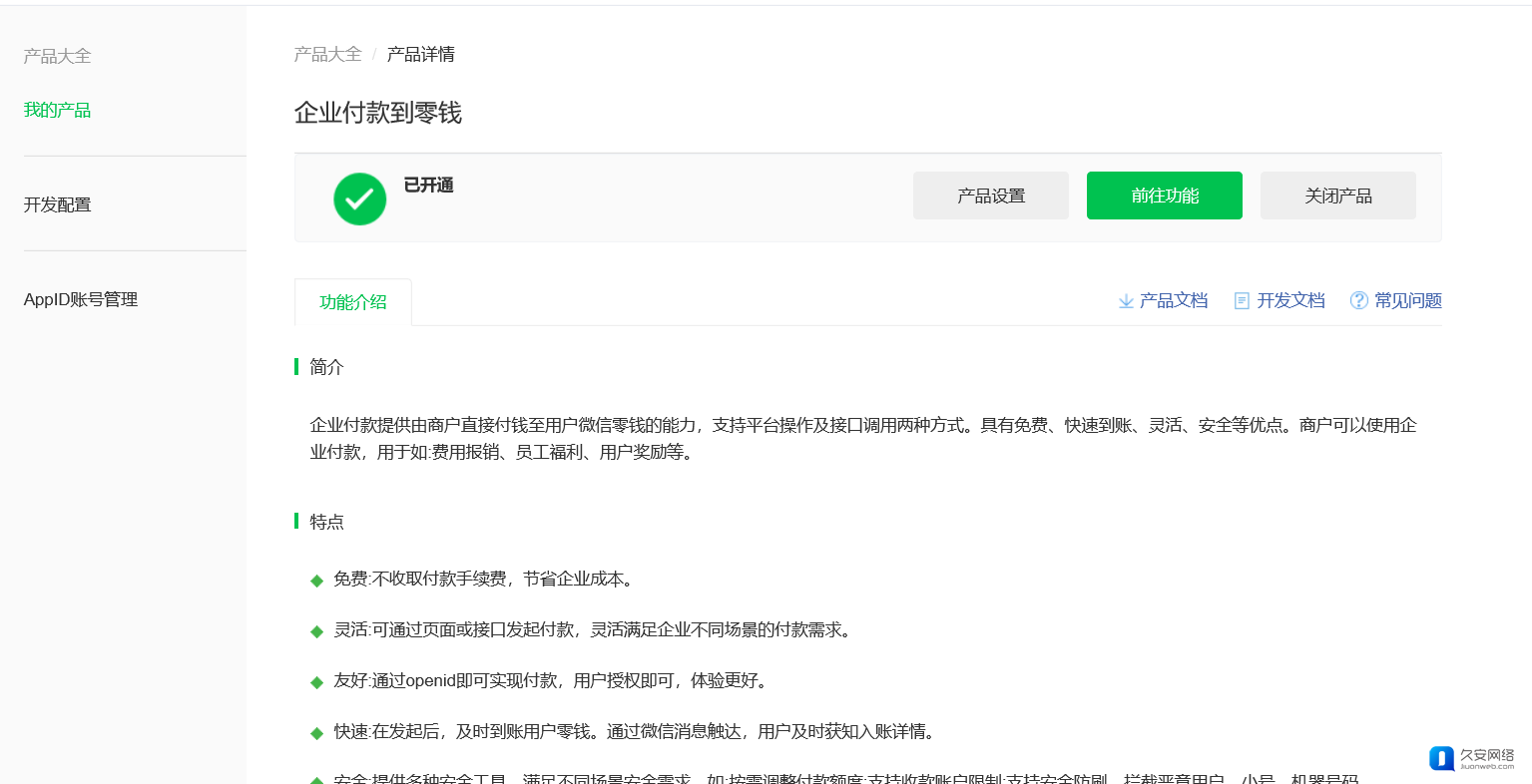Image resolution: width=1532 pixels, height=784 pixels.
Task: Open AppID账号管理 in the sidebar
Action: point(80,299)
